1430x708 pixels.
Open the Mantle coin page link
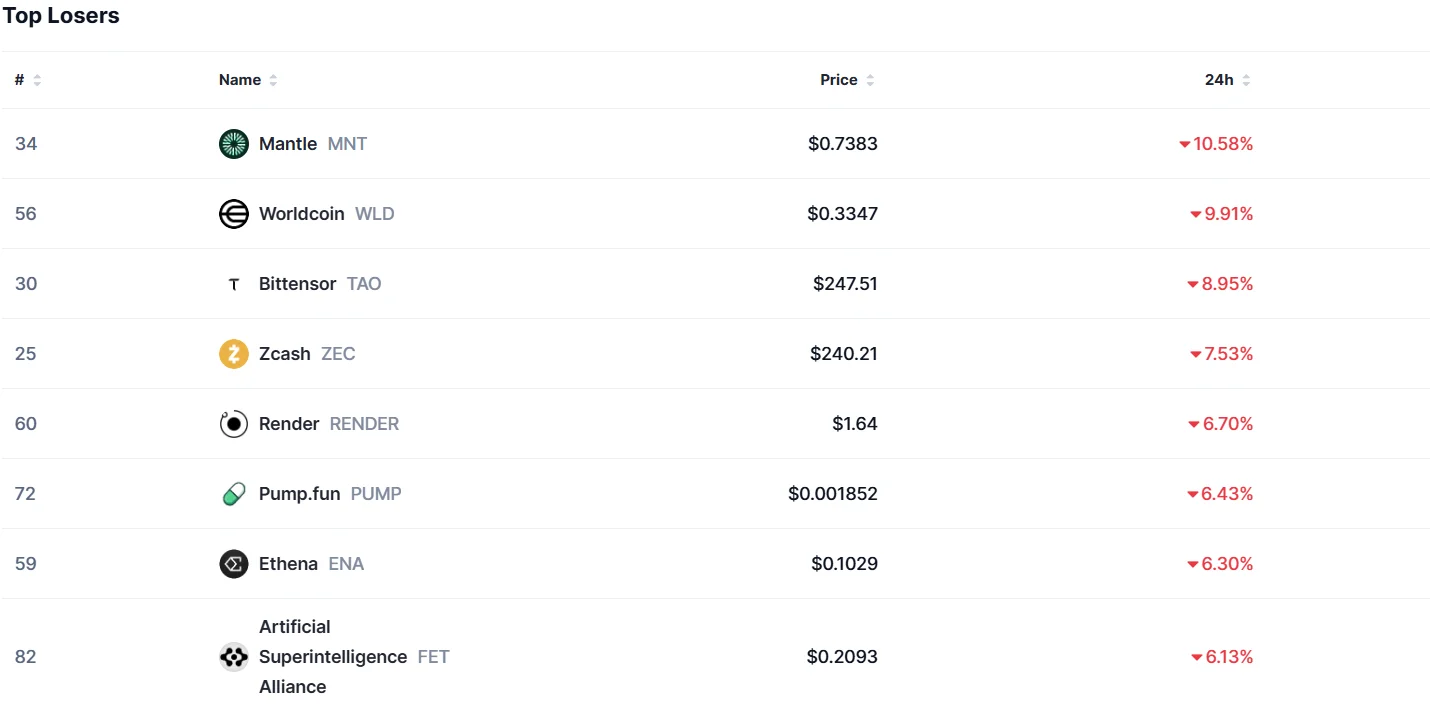coord(288,144)
